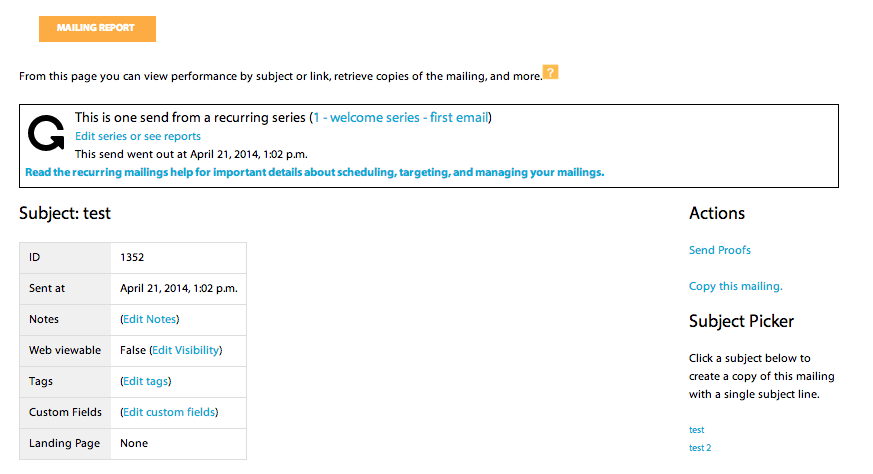Click the Edit Visibility link

tap(185, 350)
